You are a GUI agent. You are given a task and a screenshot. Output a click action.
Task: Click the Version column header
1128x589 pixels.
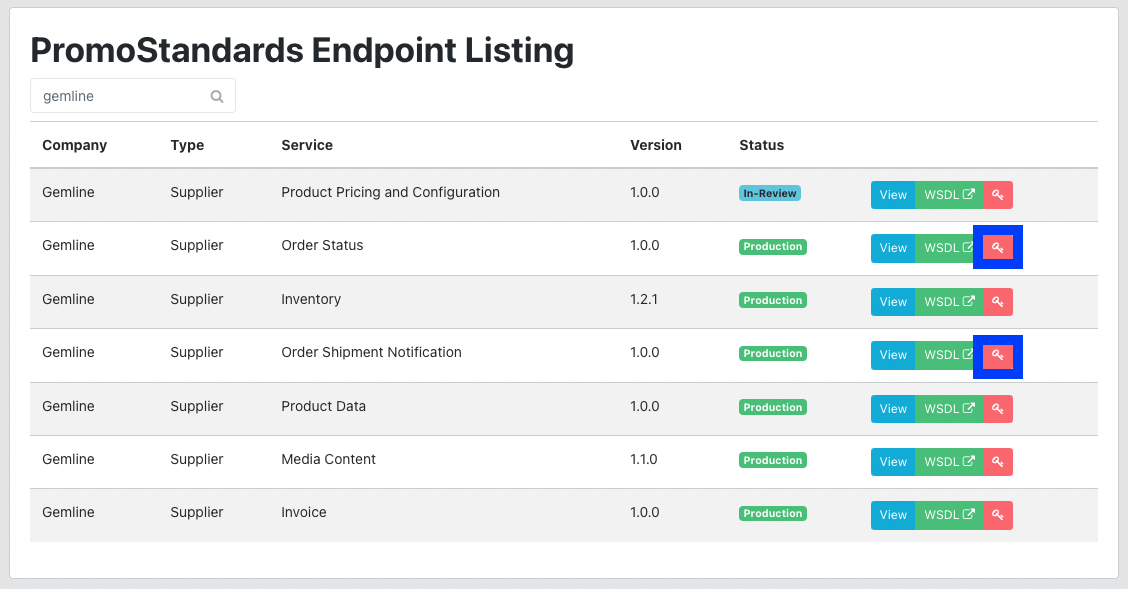pos(655,145)
